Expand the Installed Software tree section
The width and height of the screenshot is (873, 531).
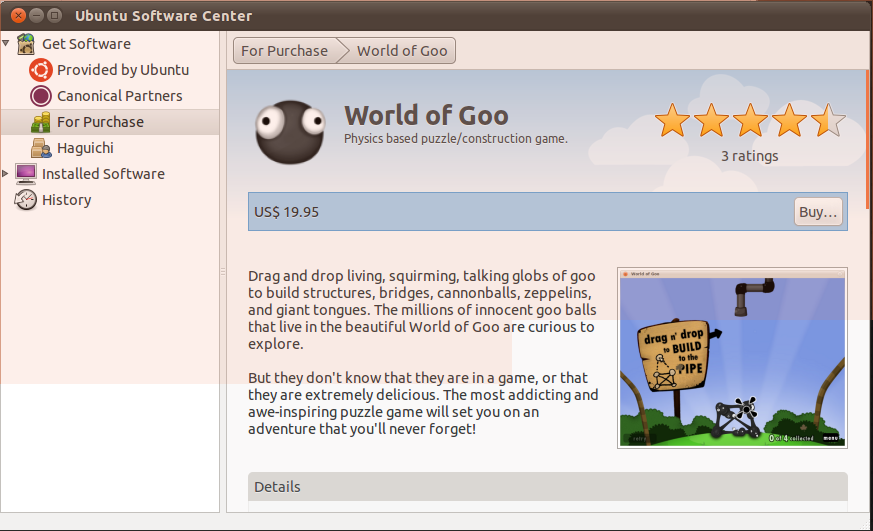pos(7,174)
